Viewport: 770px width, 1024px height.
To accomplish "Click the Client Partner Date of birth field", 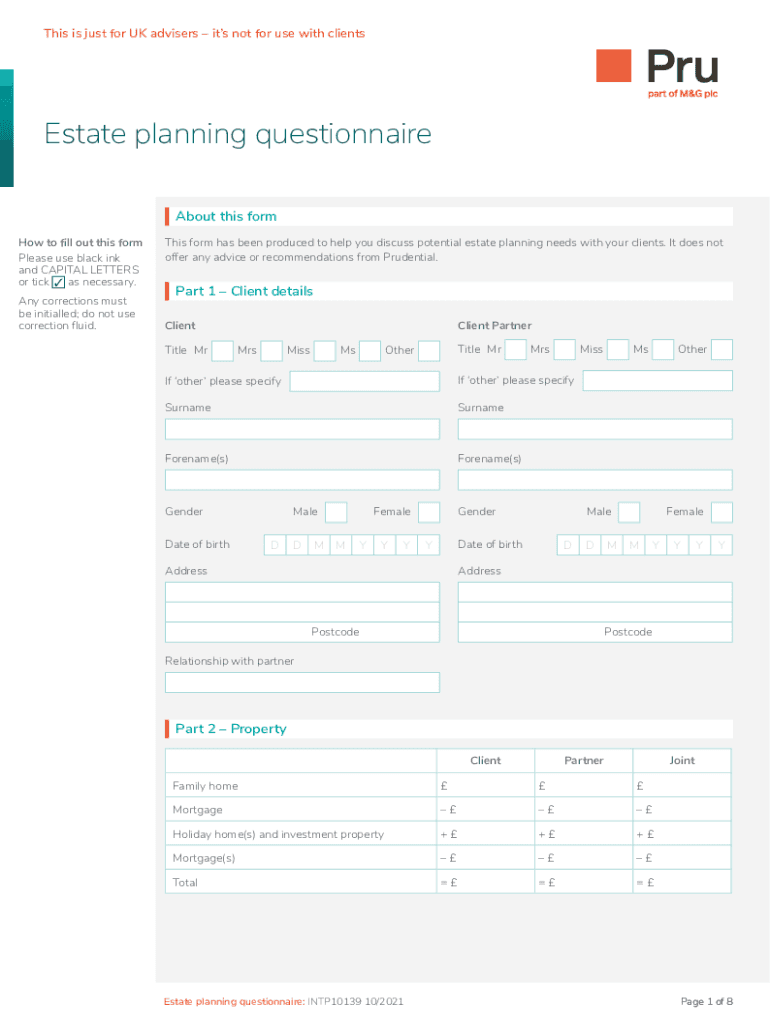I will coord(644,545).
